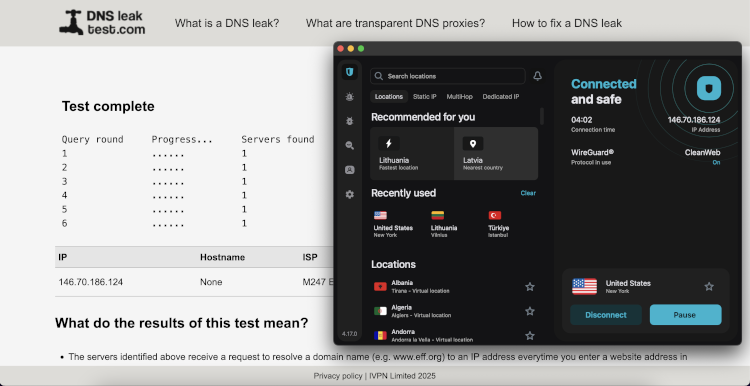Select Albania Tirana virtual location row

point(454,287)
